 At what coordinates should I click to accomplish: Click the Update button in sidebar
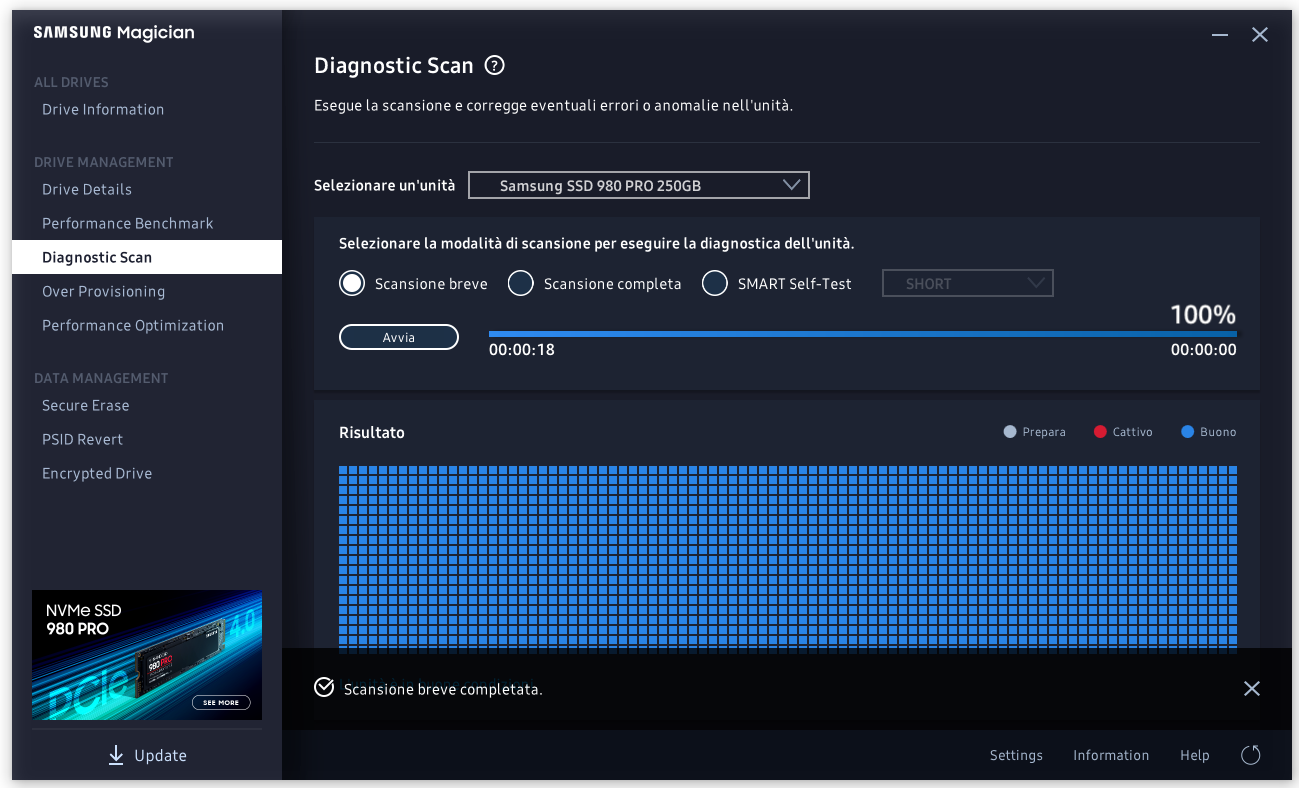click(x=147, y=755)
